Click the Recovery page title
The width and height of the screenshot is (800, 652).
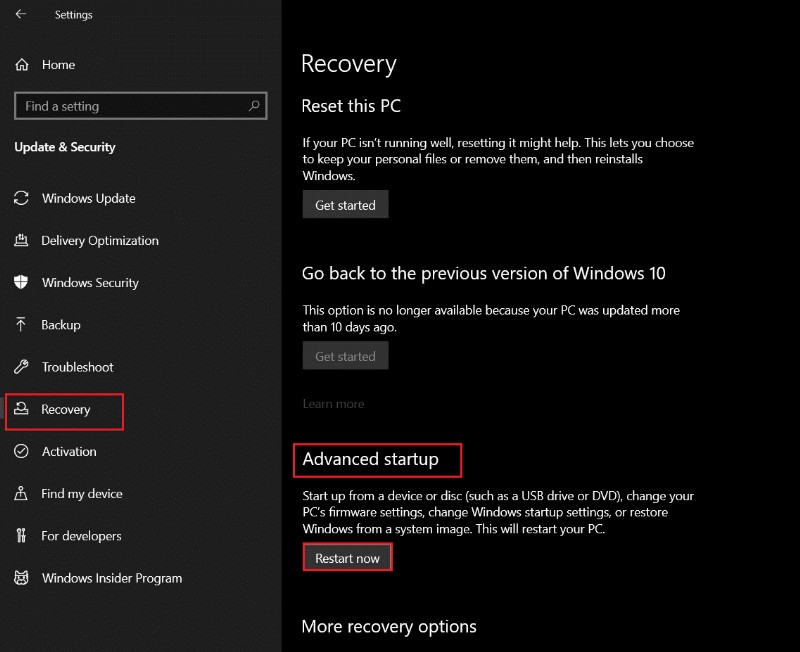tap(349, 64)
